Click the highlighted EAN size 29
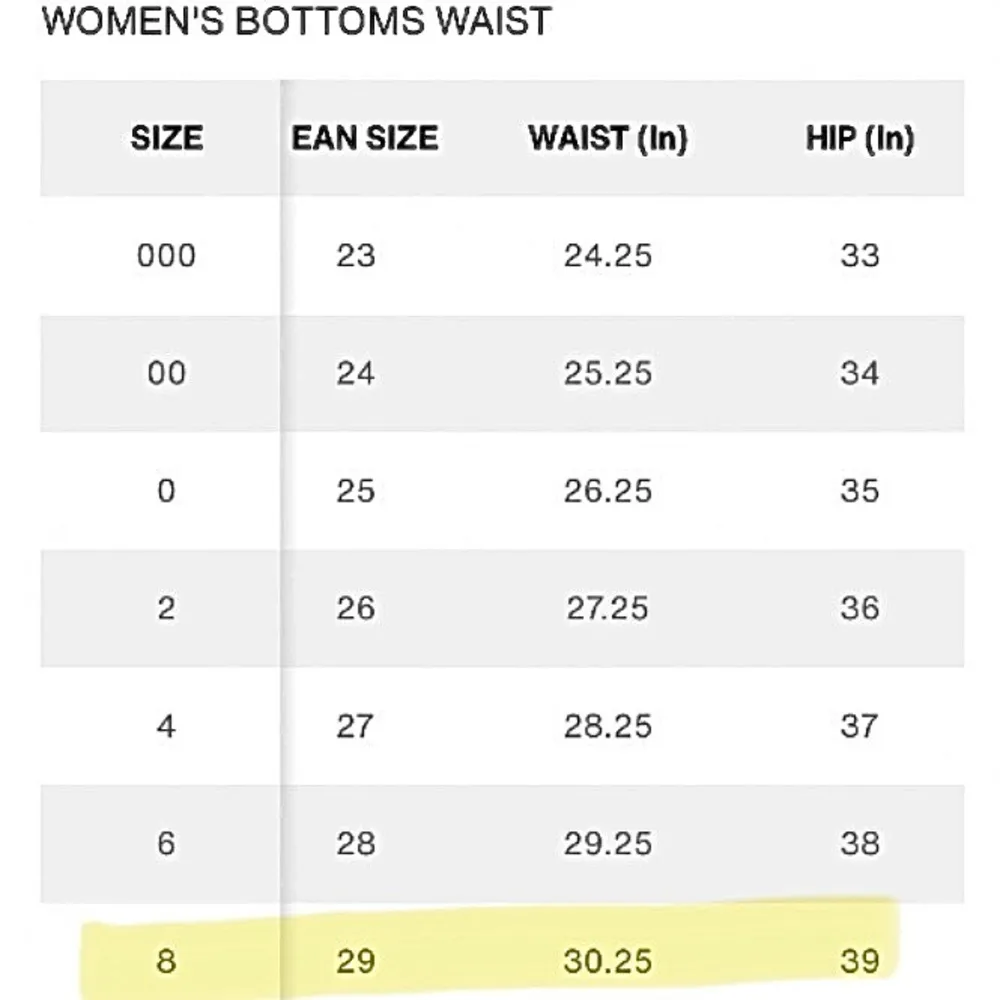 click(355, 961)
